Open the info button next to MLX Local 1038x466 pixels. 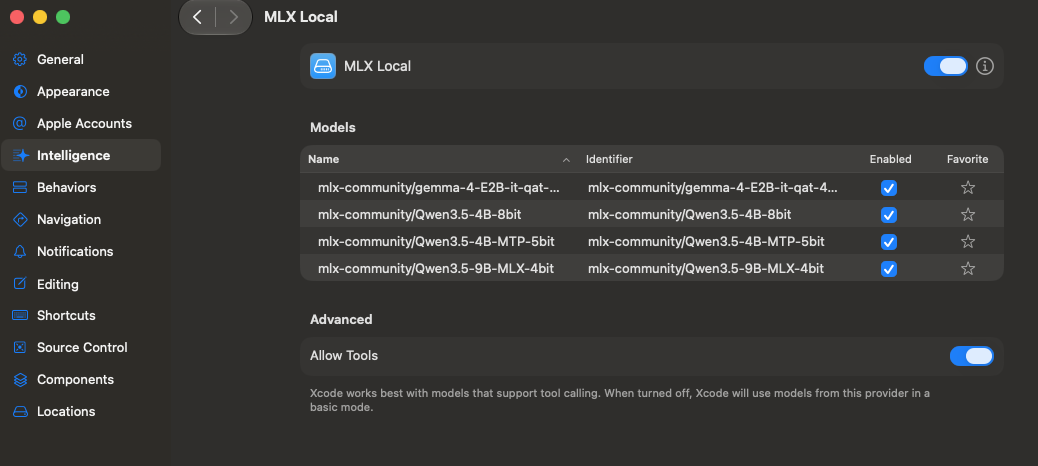click(x=985, y=66)
